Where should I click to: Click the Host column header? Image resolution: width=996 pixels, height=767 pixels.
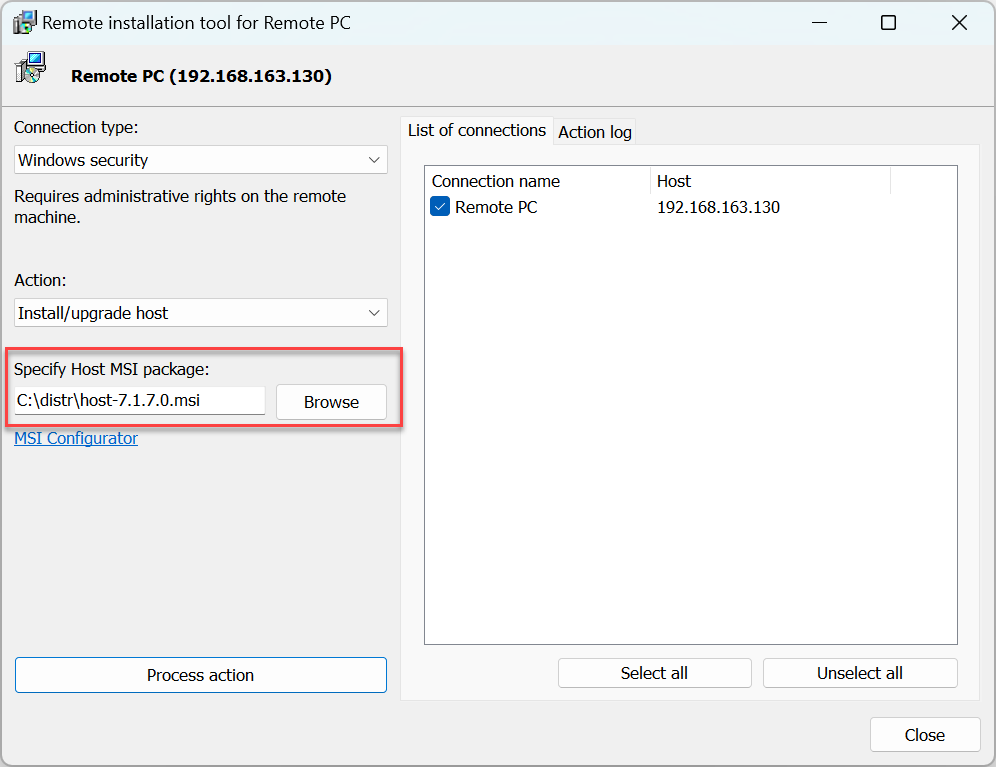pyautogui.click(x=674, y=181)
